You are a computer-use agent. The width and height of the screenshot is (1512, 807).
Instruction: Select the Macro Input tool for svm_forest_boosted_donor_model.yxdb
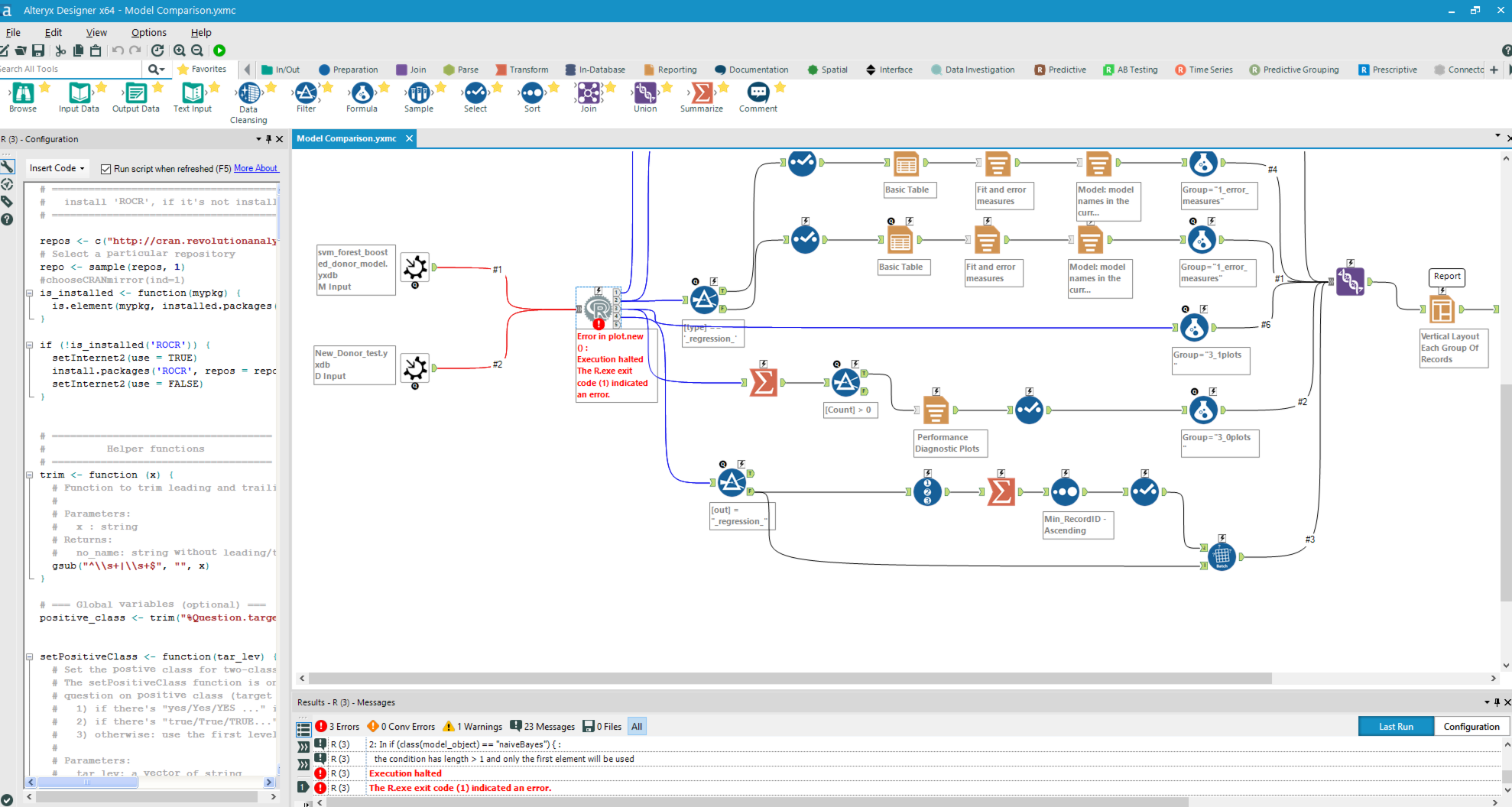pos(415,267)
